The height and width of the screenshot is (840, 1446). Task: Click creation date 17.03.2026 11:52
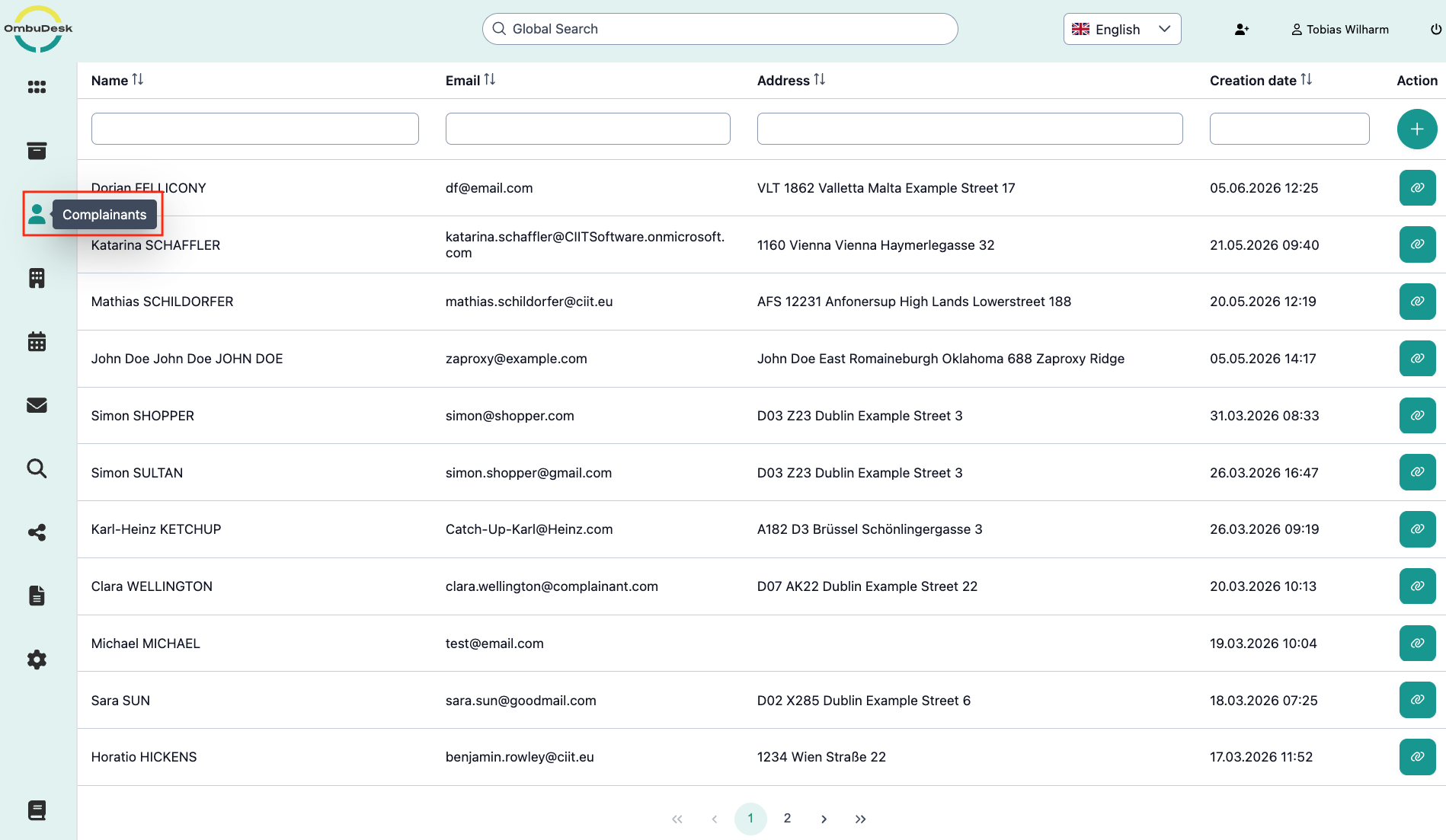click(1262, 757)
